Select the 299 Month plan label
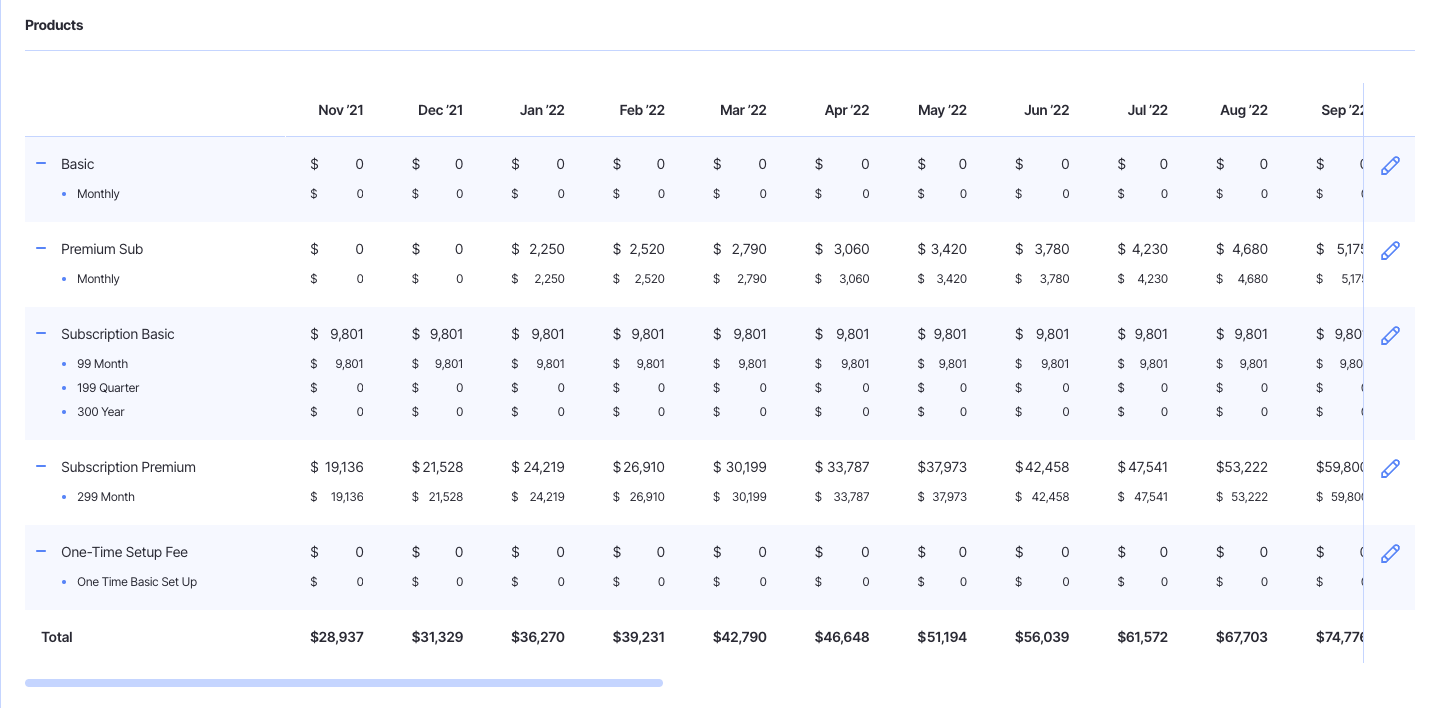 (105, 497)
